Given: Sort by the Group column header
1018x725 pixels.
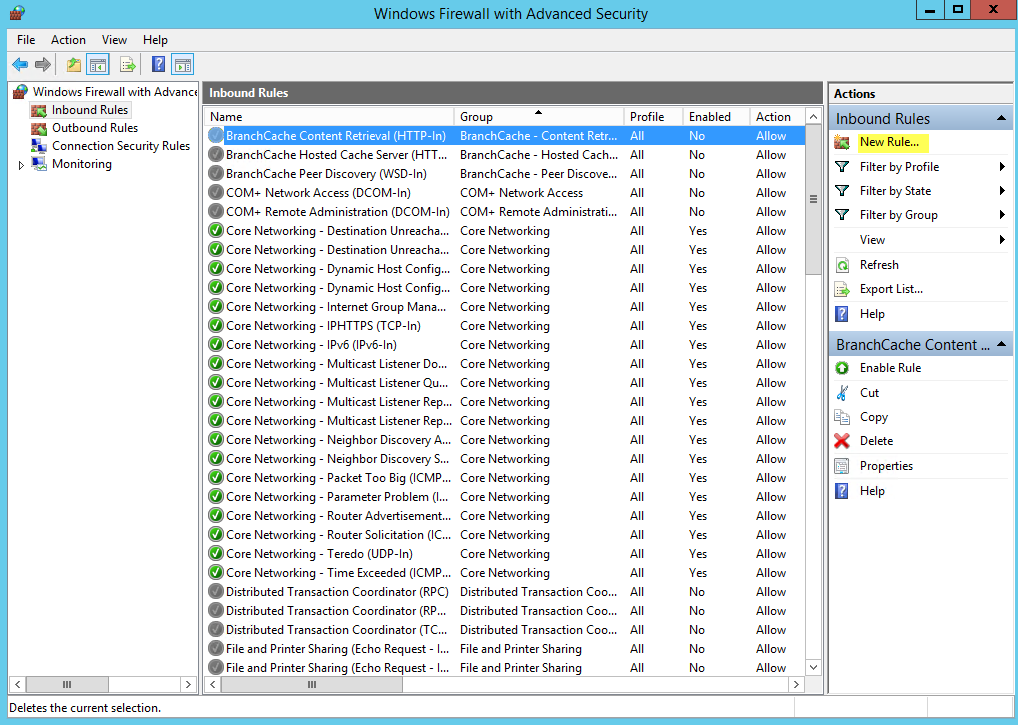Looking at the screenshot, I should click(x=539, y=117).
